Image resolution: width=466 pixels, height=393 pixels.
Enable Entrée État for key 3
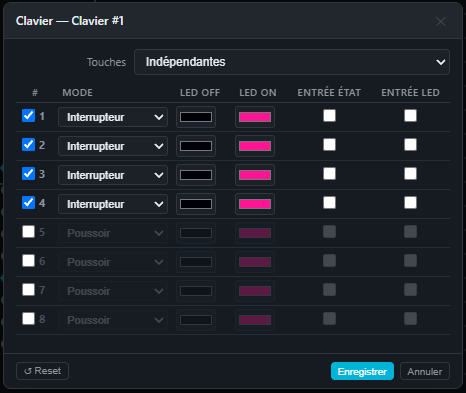(x=329, y=174)
